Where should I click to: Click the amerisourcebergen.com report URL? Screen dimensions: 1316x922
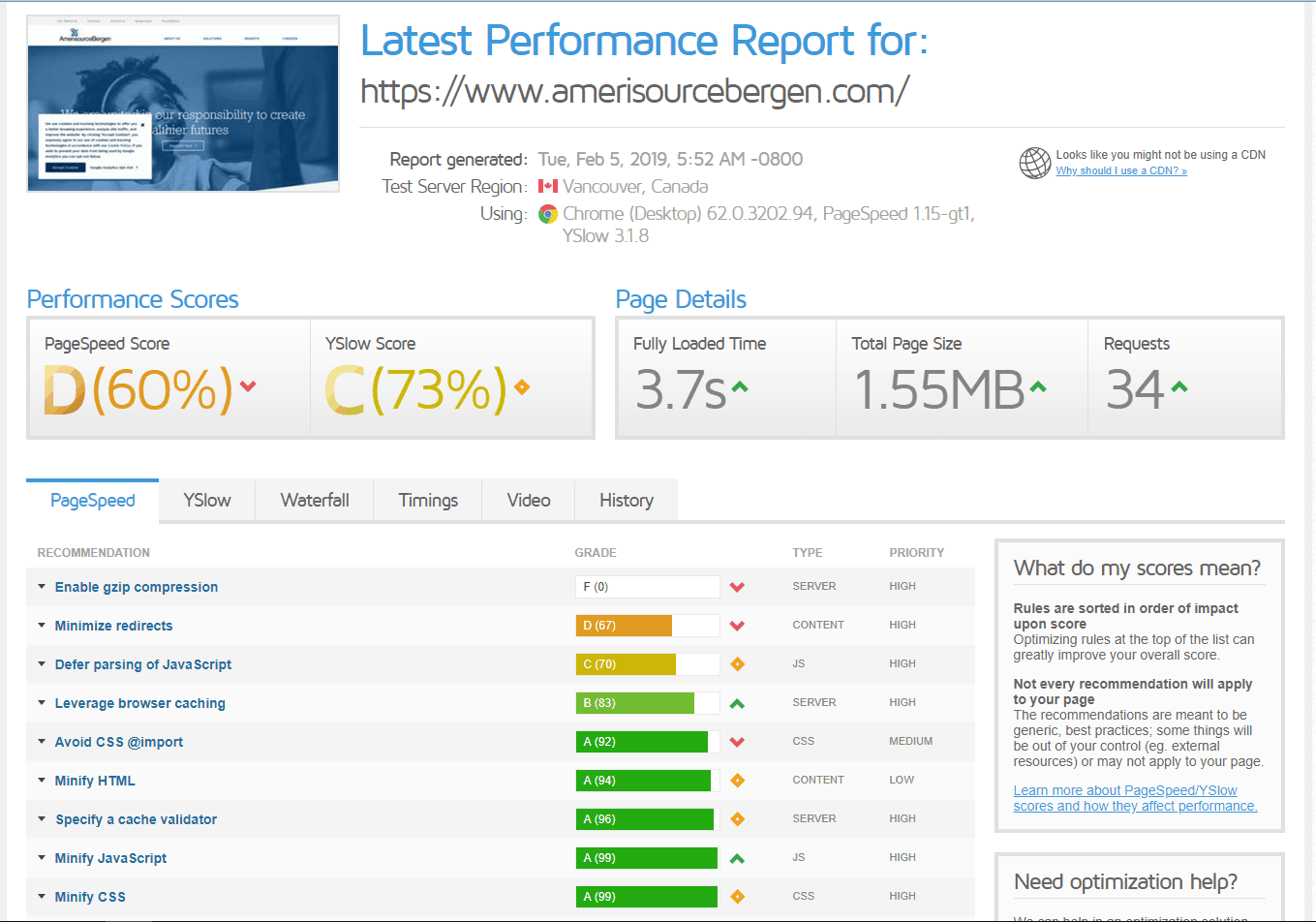pos(634,91)
